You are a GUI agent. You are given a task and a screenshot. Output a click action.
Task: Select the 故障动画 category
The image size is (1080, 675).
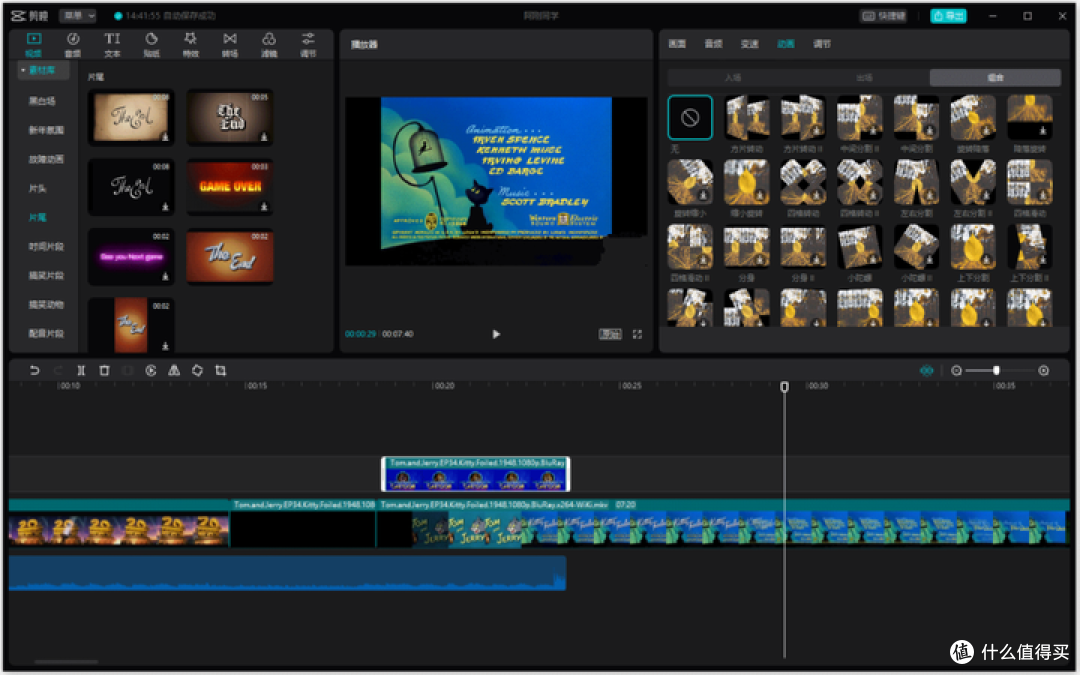click(x=46, y=159)
